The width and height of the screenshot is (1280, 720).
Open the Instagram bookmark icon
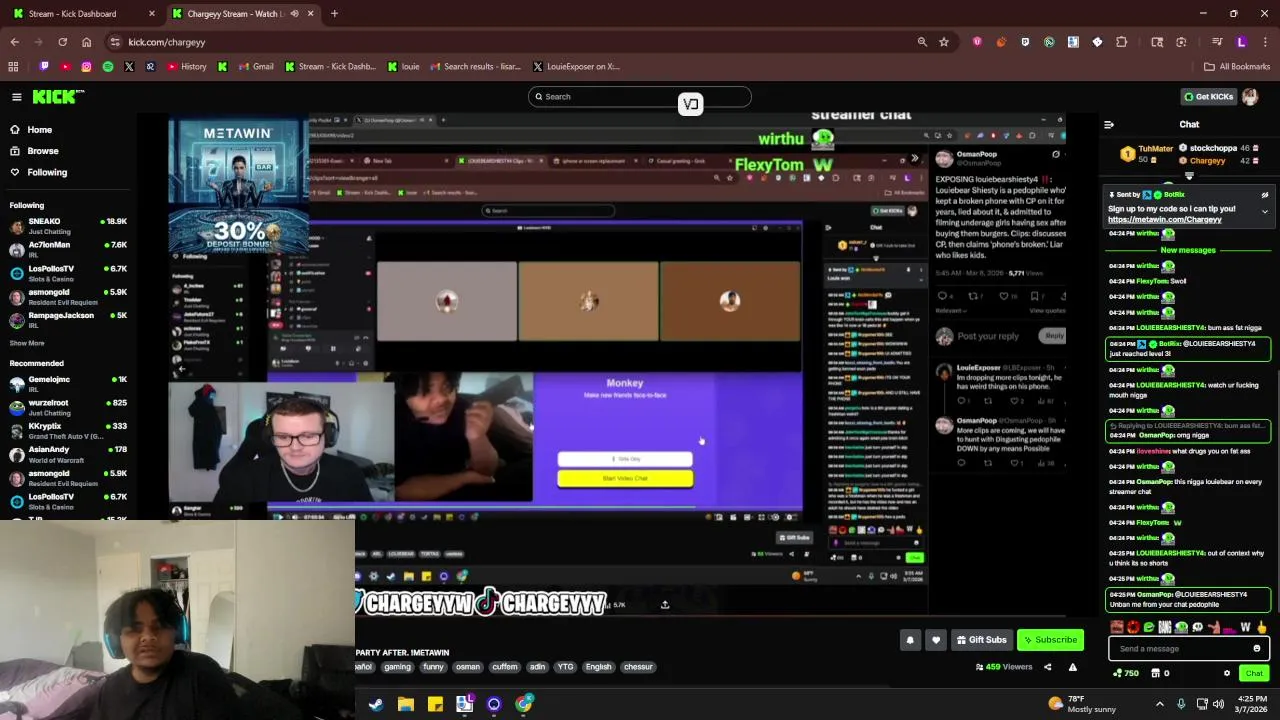pyautogui.click(x=86, y=67)
